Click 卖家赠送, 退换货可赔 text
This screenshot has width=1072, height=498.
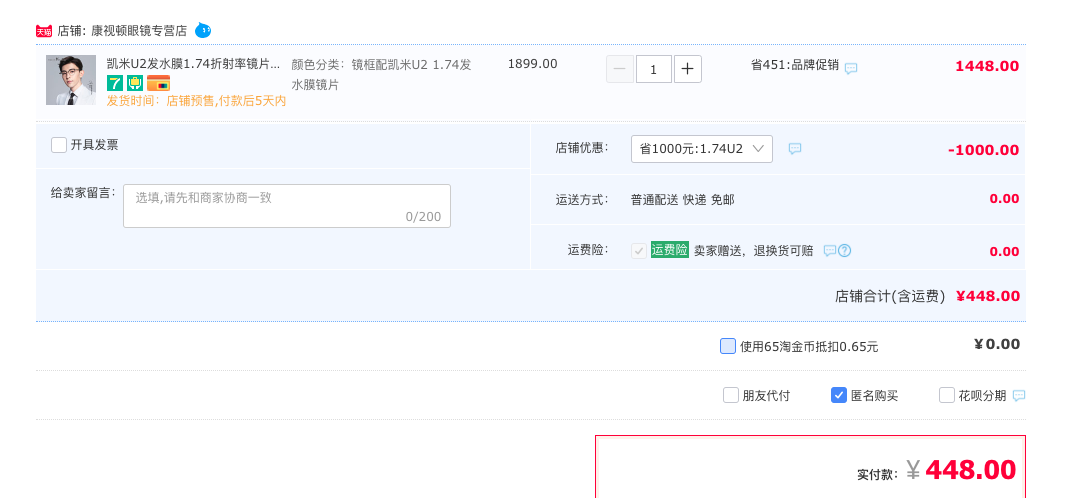(x=754, y=251)
